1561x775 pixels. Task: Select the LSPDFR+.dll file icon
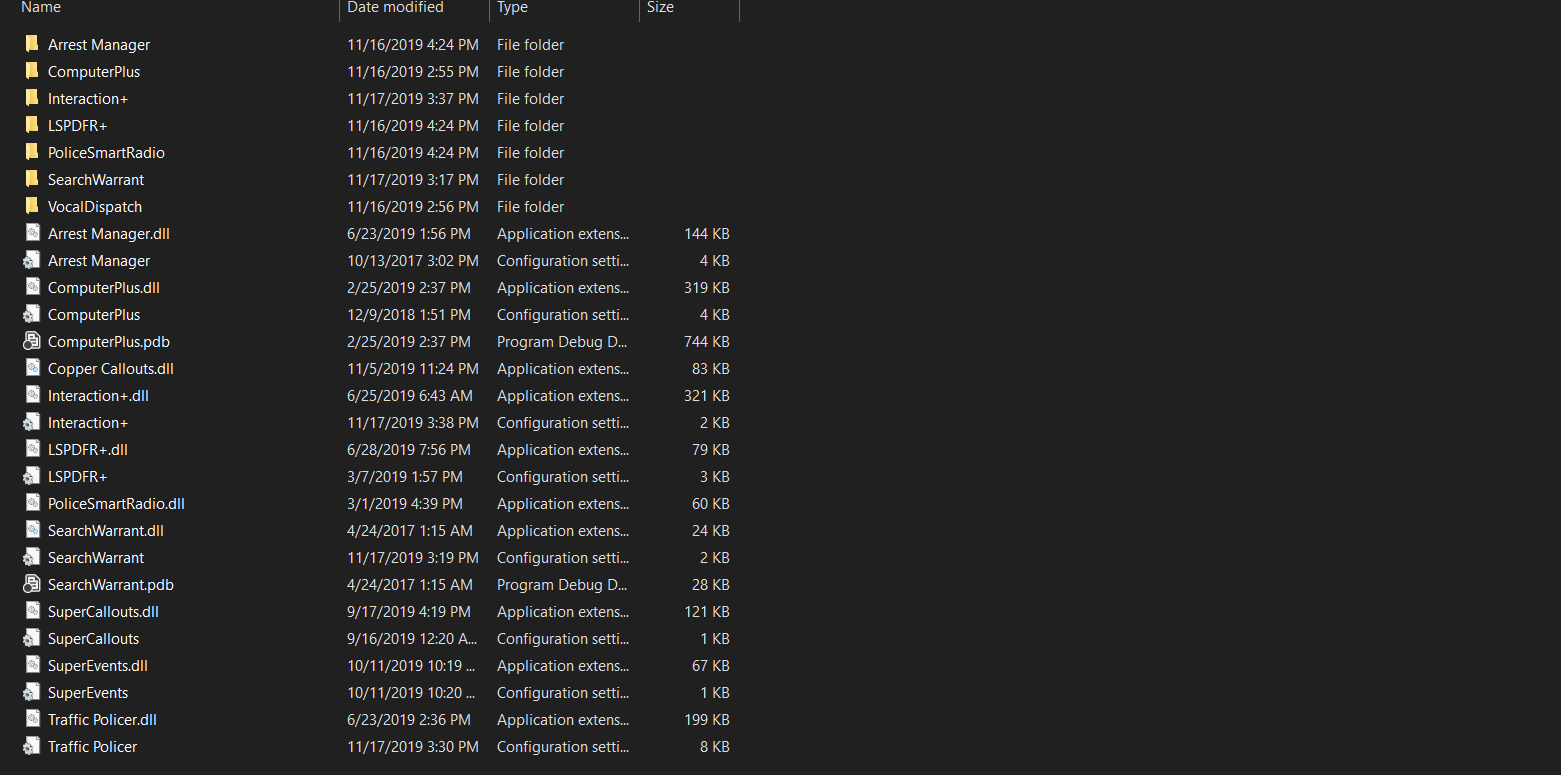point(32,449)
